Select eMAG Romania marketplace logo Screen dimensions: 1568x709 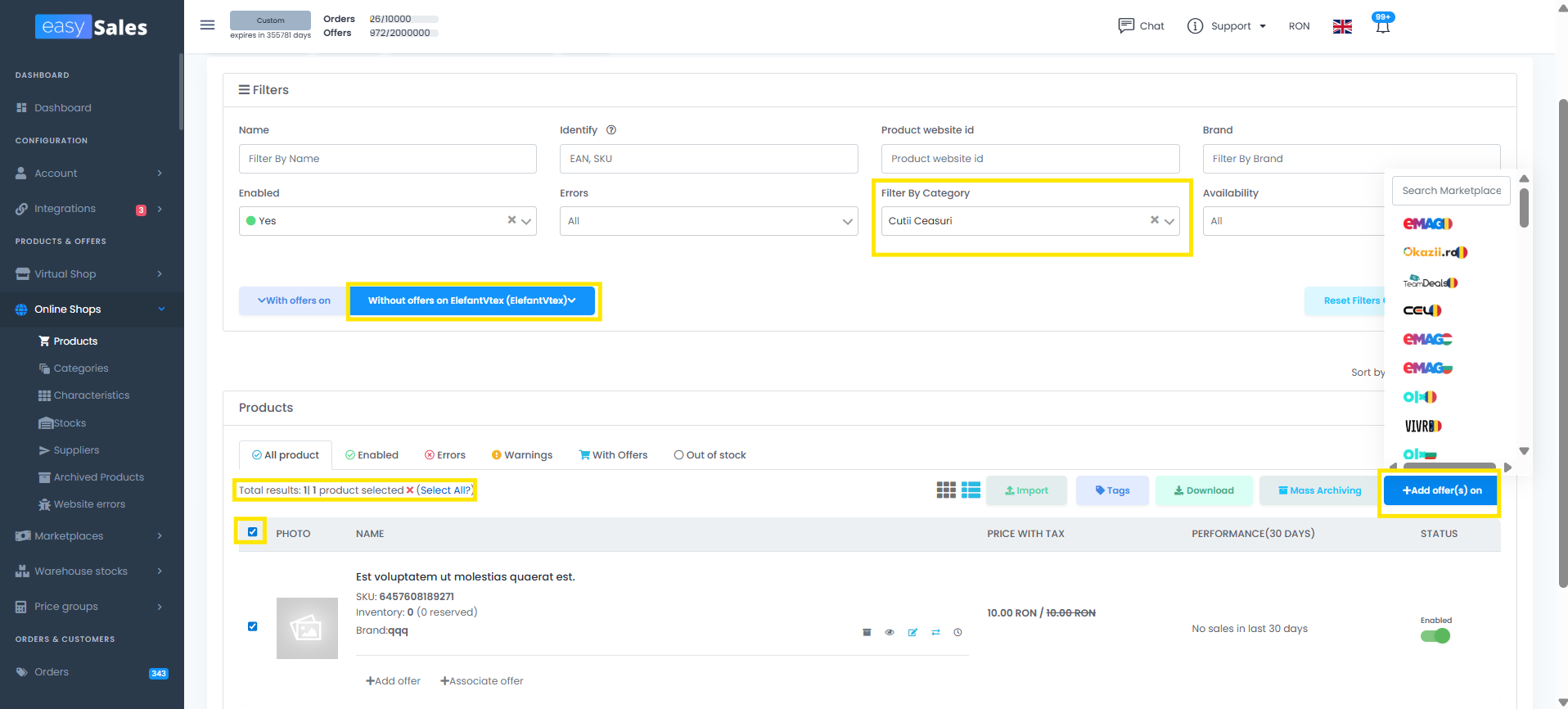tap(1427, 224)
